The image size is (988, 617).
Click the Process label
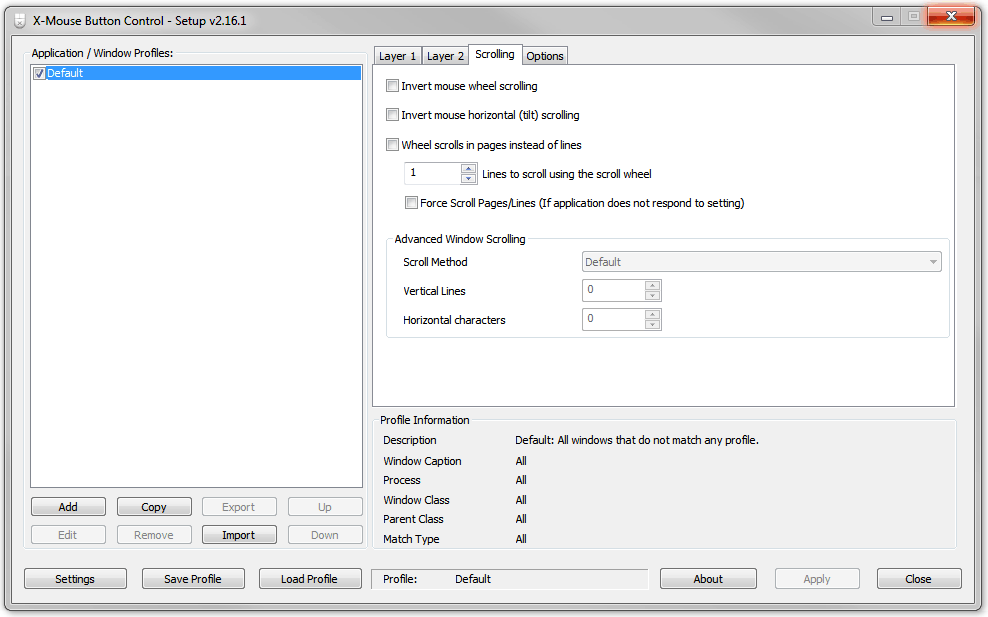(401, 480)
